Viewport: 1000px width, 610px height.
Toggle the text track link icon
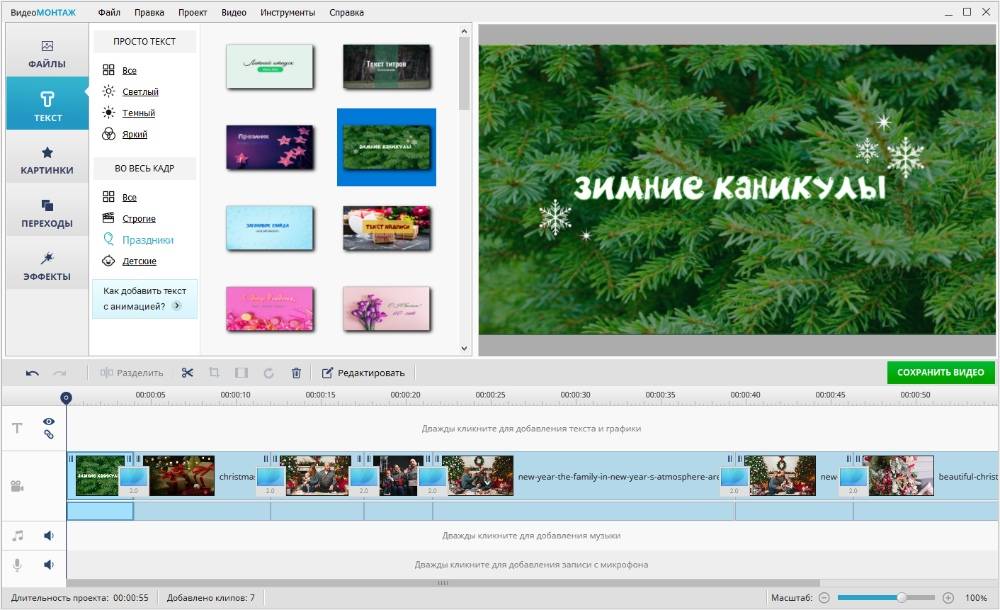click(48, 435)
